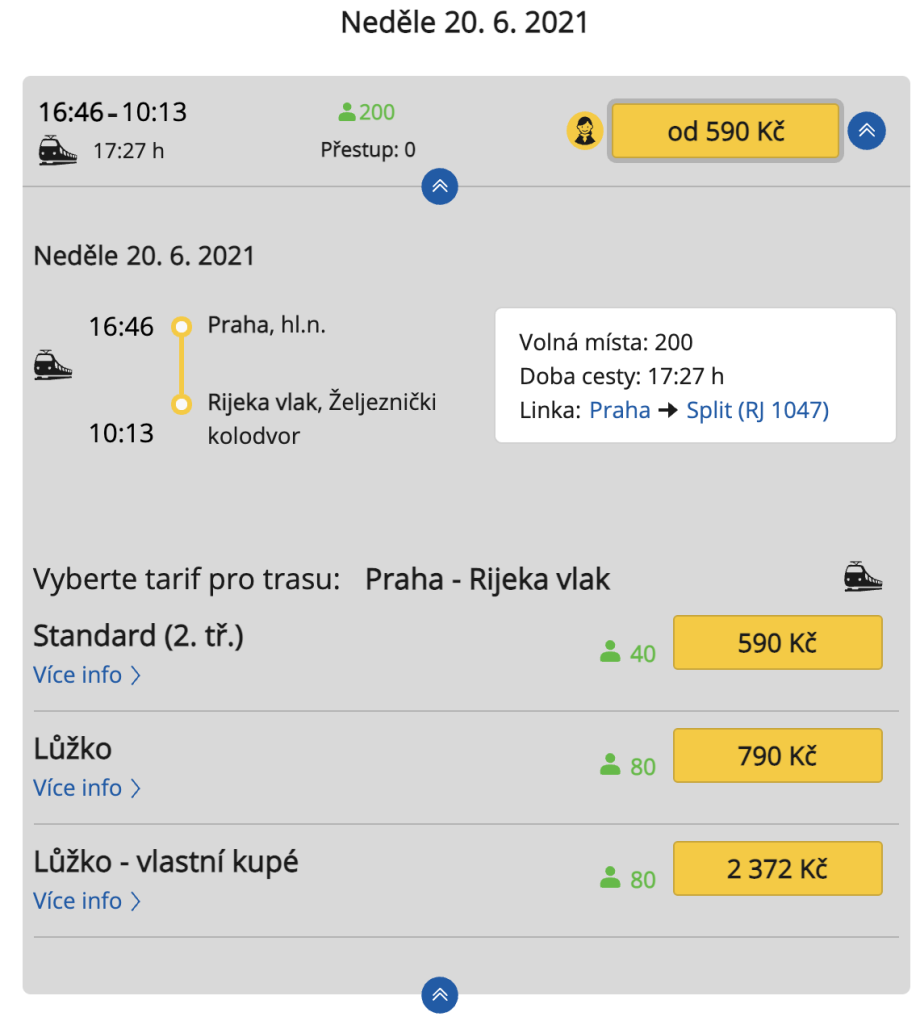The width and height of the screenshot is (920, 1025).
Task: Click the attendant avatar icon beside price
Action: 584,131
